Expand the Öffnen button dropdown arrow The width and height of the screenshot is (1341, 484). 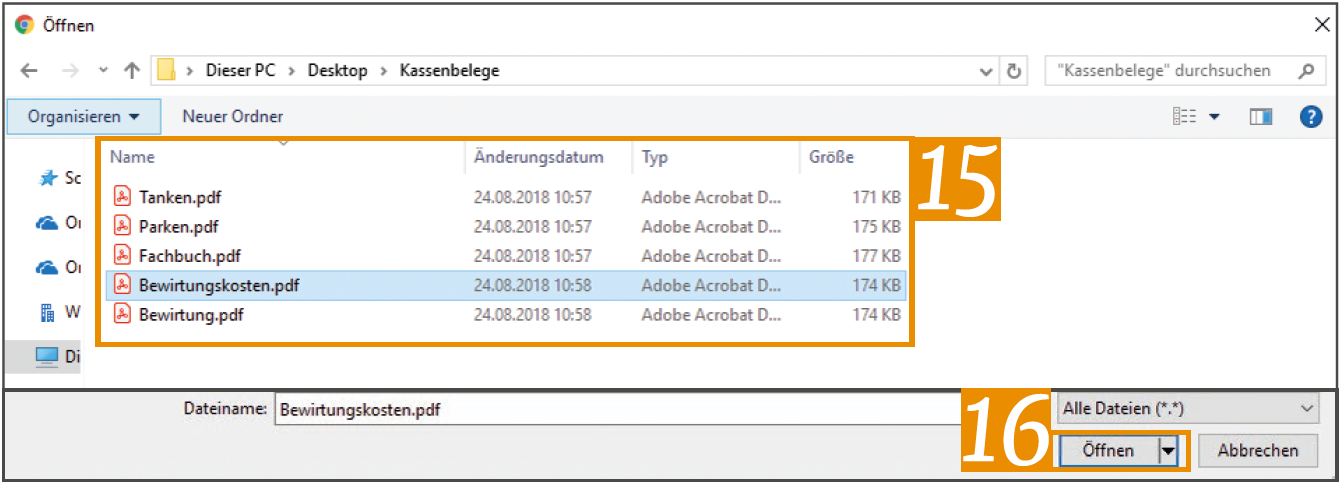1168,451
